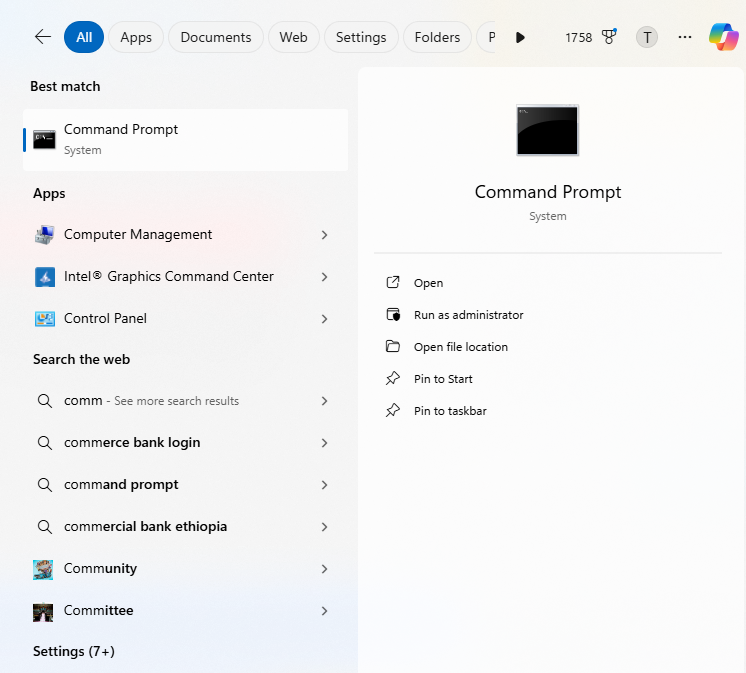The image size is (746, 673).
Task: Open file location of Command Prompt
Action: (460, 347)
